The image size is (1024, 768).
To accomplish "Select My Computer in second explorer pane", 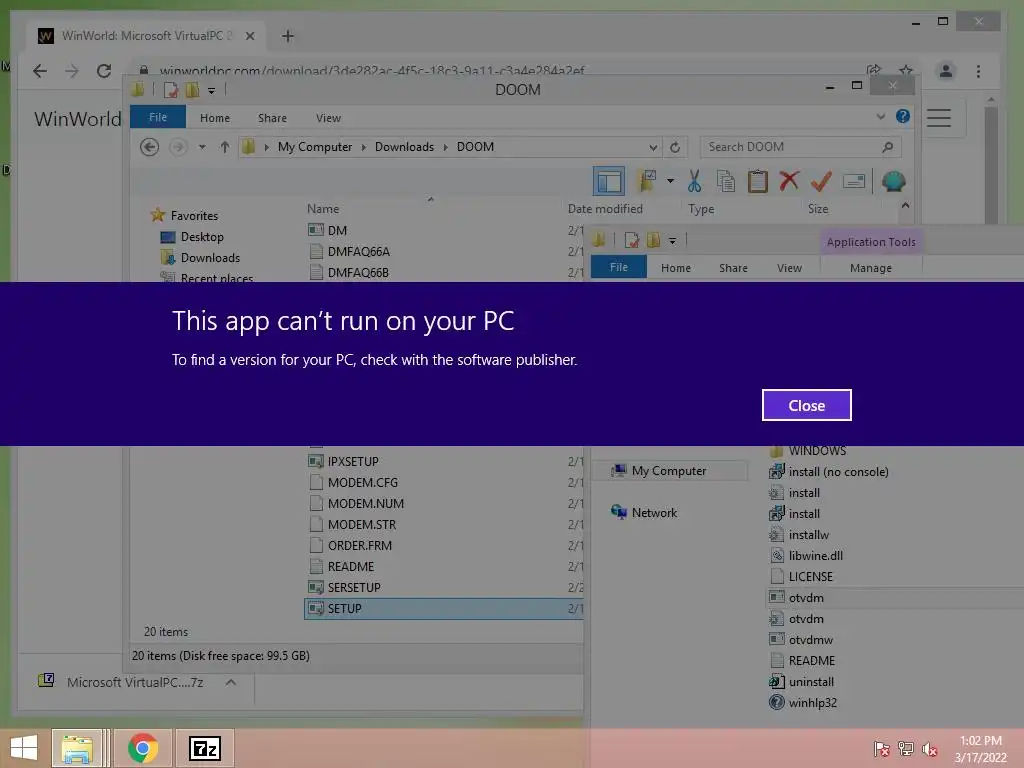I will 669,471.
